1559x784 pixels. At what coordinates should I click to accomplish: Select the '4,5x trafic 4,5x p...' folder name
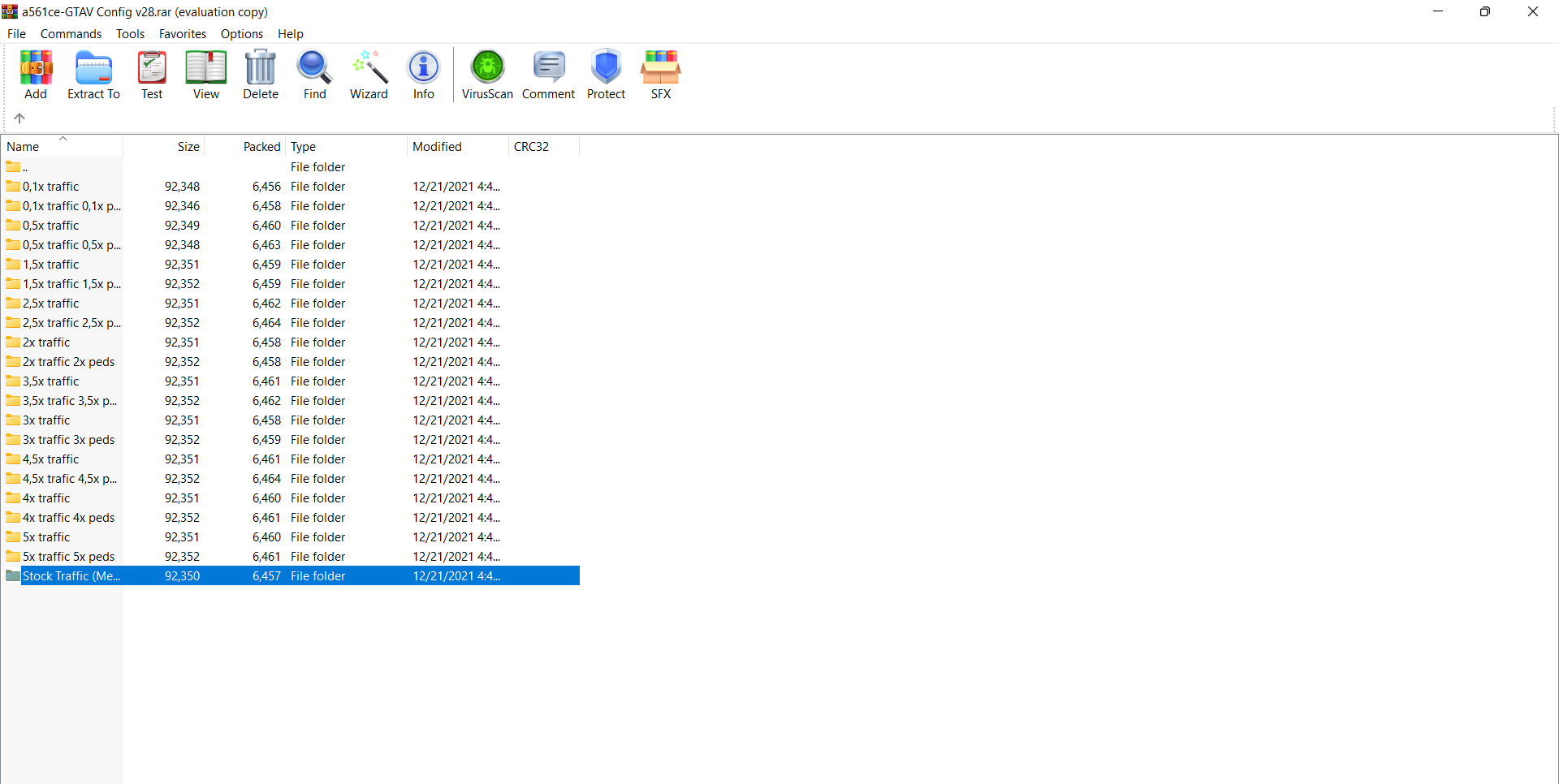(70, 479)
